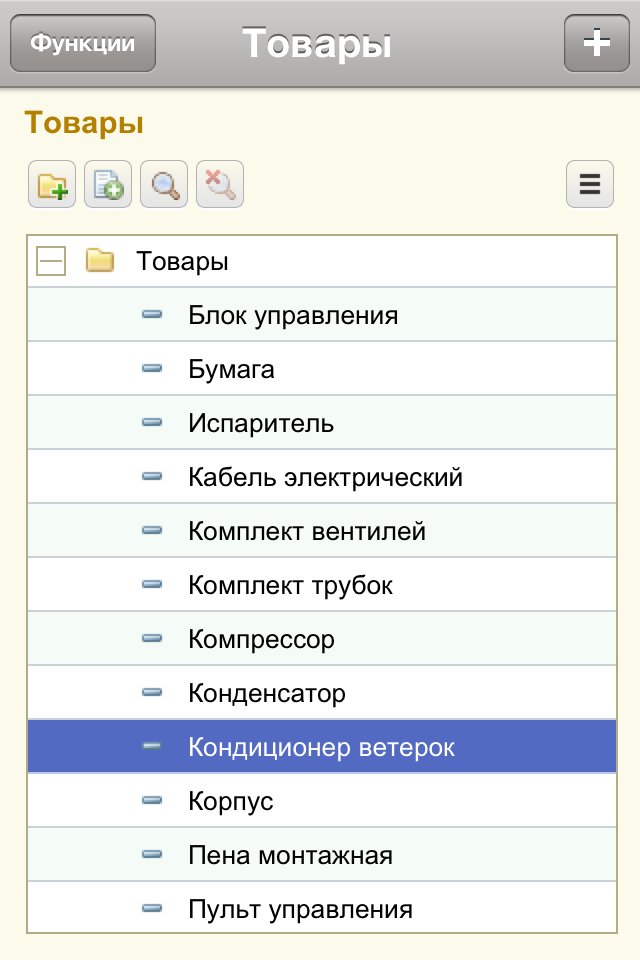Click highlighted Кондиционер ветерок row
The width and height of the screenshot is (640, 960).
[322, 746]
